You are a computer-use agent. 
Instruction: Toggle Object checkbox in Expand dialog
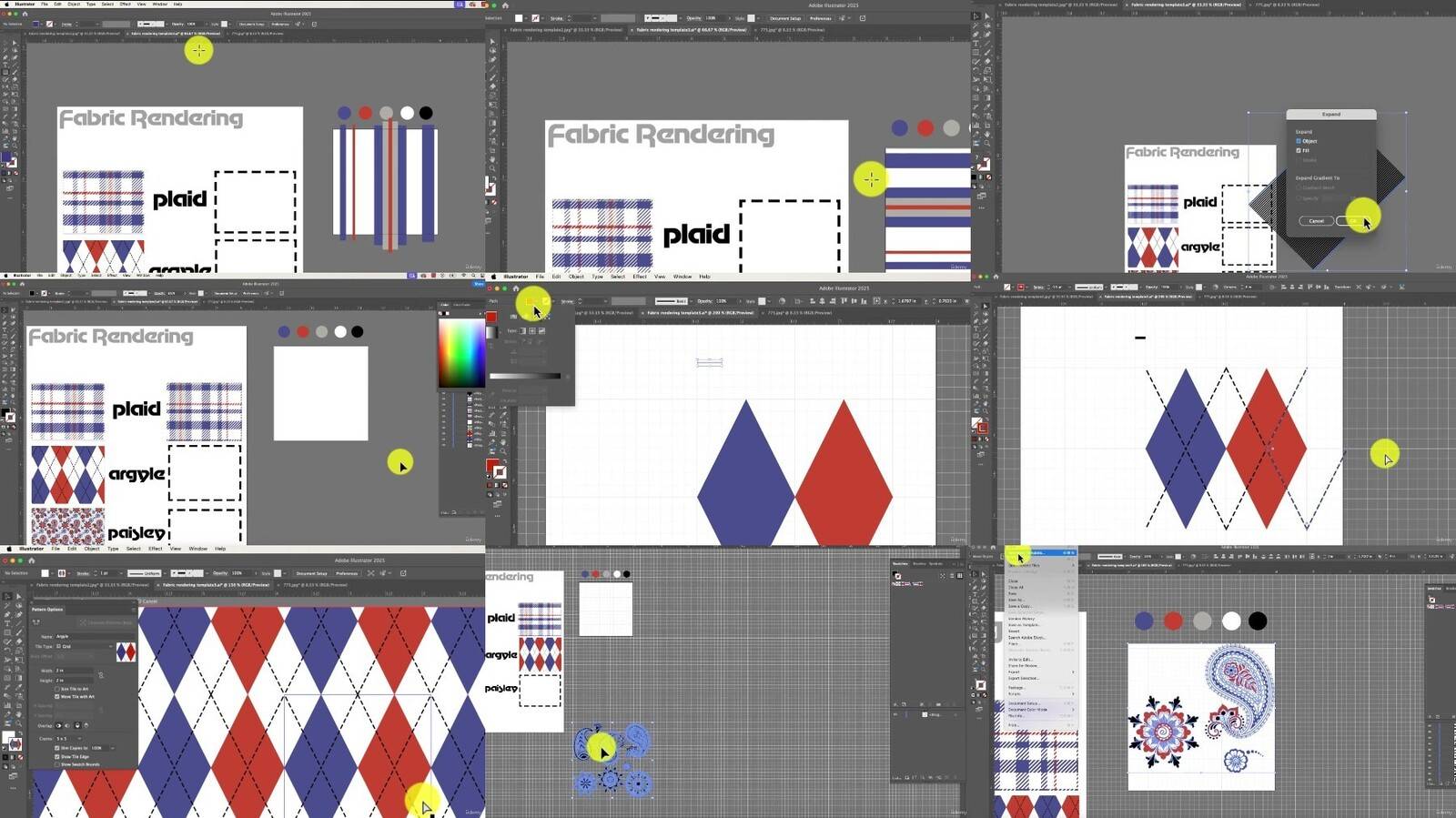tap(1299, 141)
